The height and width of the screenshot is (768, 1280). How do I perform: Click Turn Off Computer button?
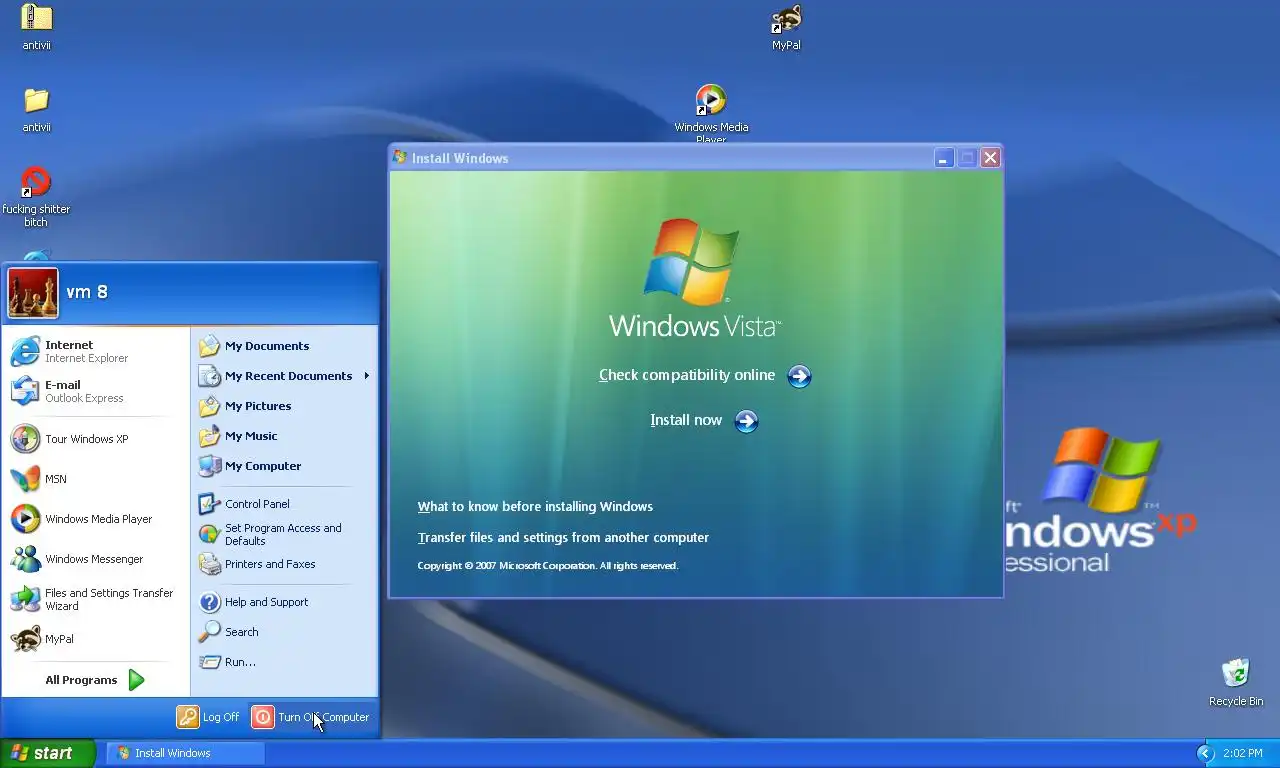311,717
